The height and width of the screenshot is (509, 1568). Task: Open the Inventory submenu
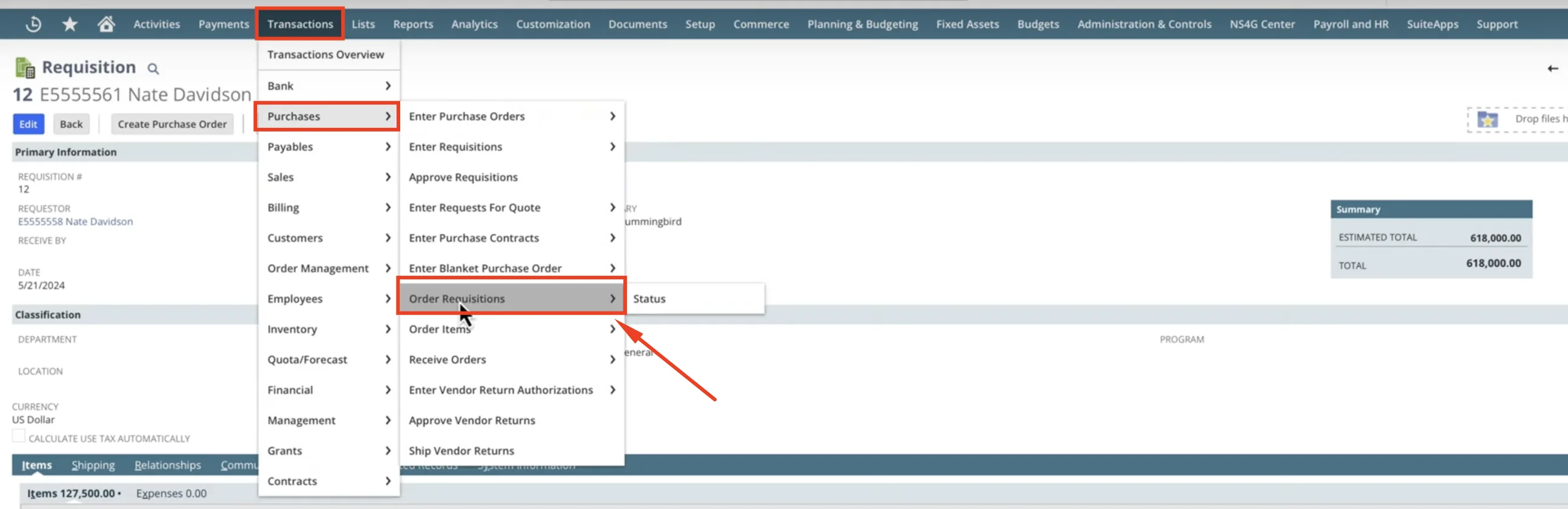(329, 329)
